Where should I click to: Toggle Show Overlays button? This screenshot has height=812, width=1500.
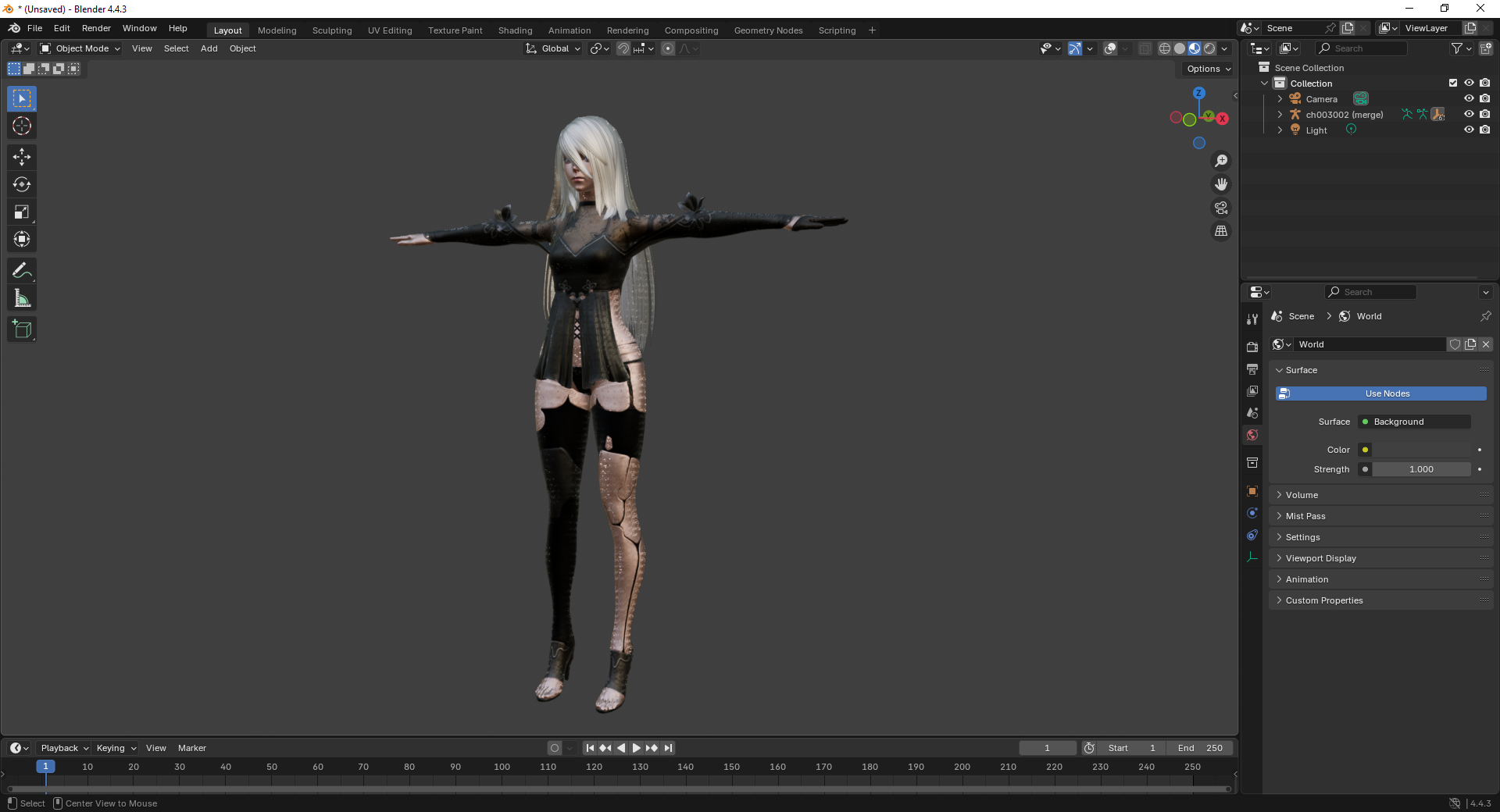(x=1110, y=48)
